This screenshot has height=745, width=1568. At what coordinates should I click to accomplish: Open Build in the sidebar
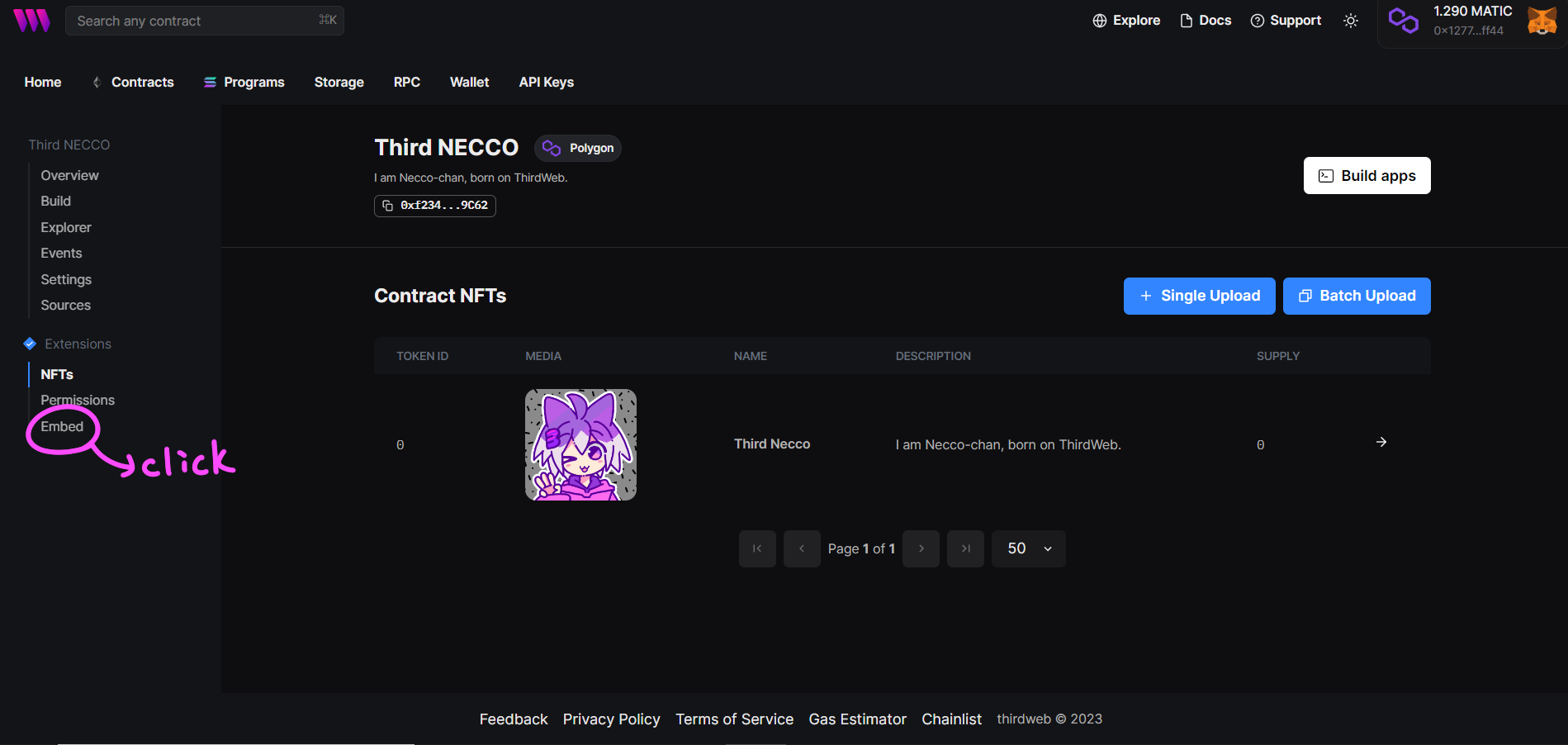point(56,202)
